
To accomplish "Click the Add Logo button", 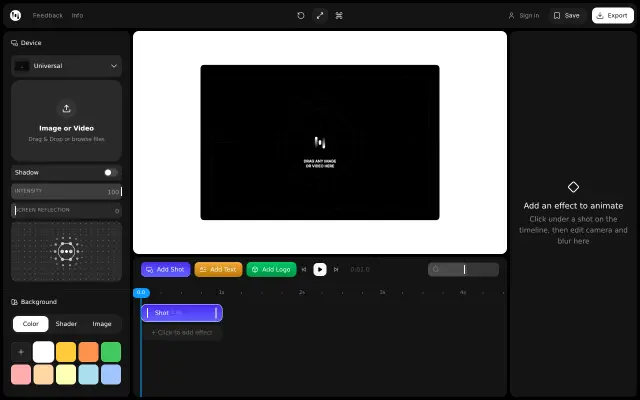I will point(271,269).
